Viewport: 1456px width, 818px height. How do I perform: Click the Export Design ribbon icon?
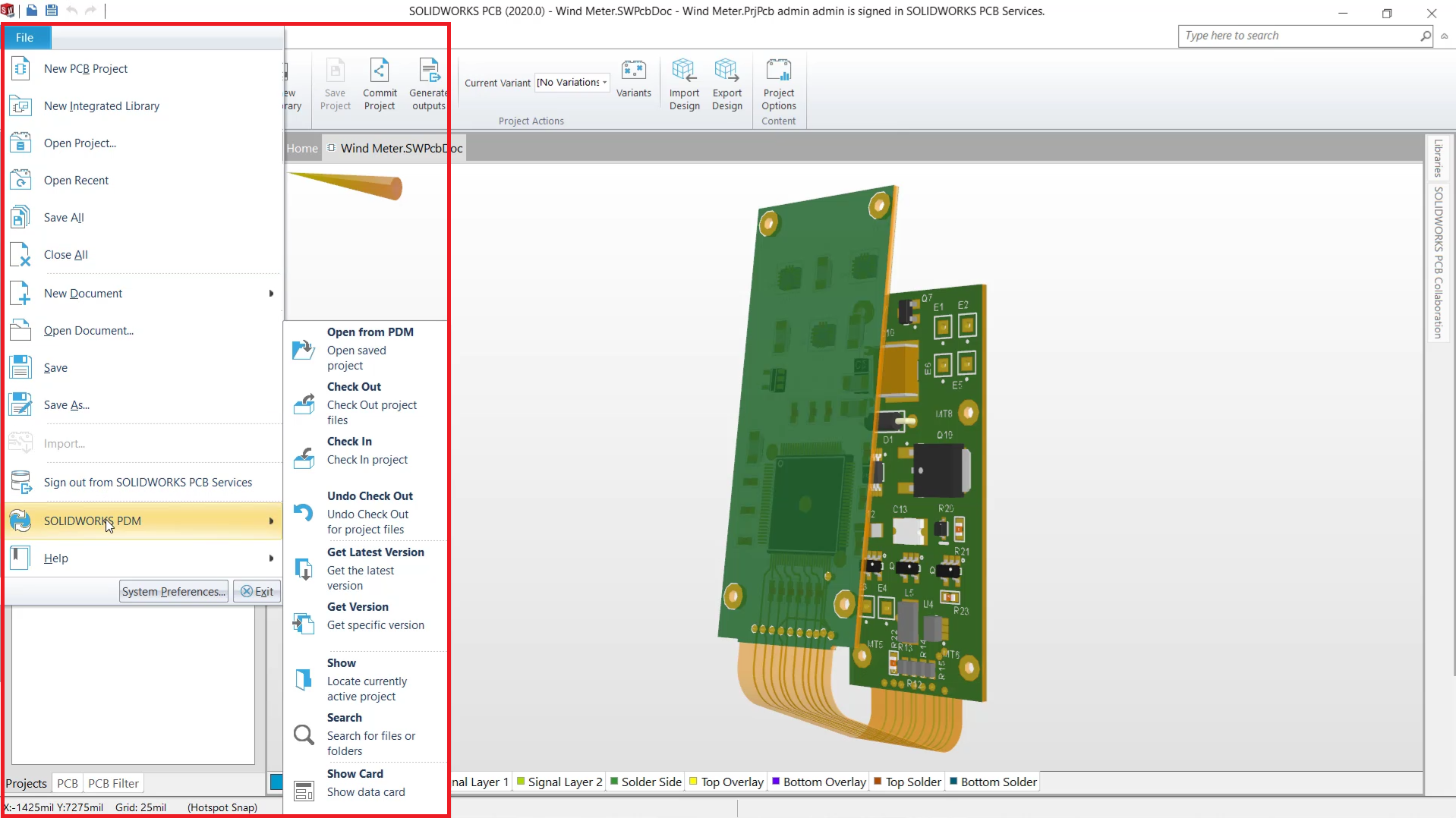726,71
